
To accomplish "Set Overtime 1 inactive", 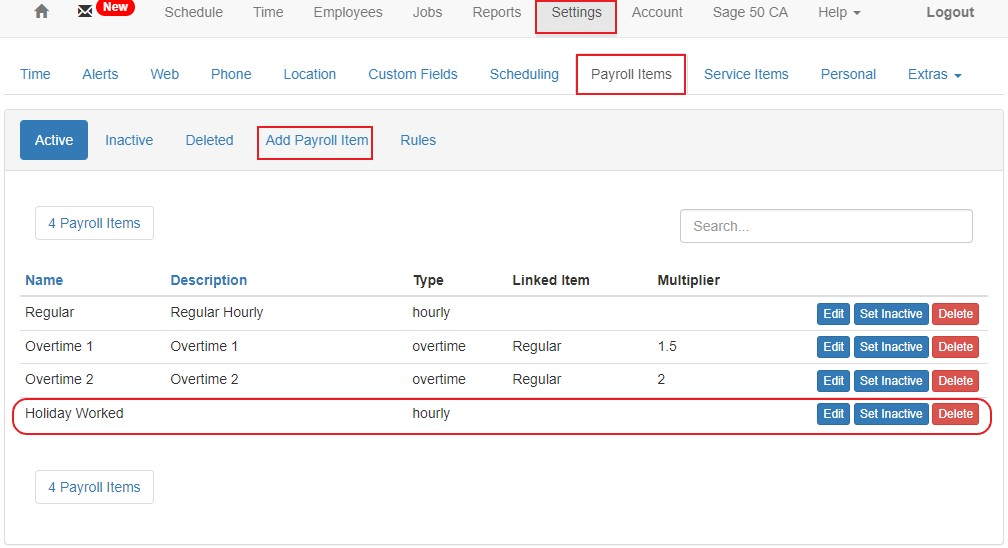I will point(891,347).
